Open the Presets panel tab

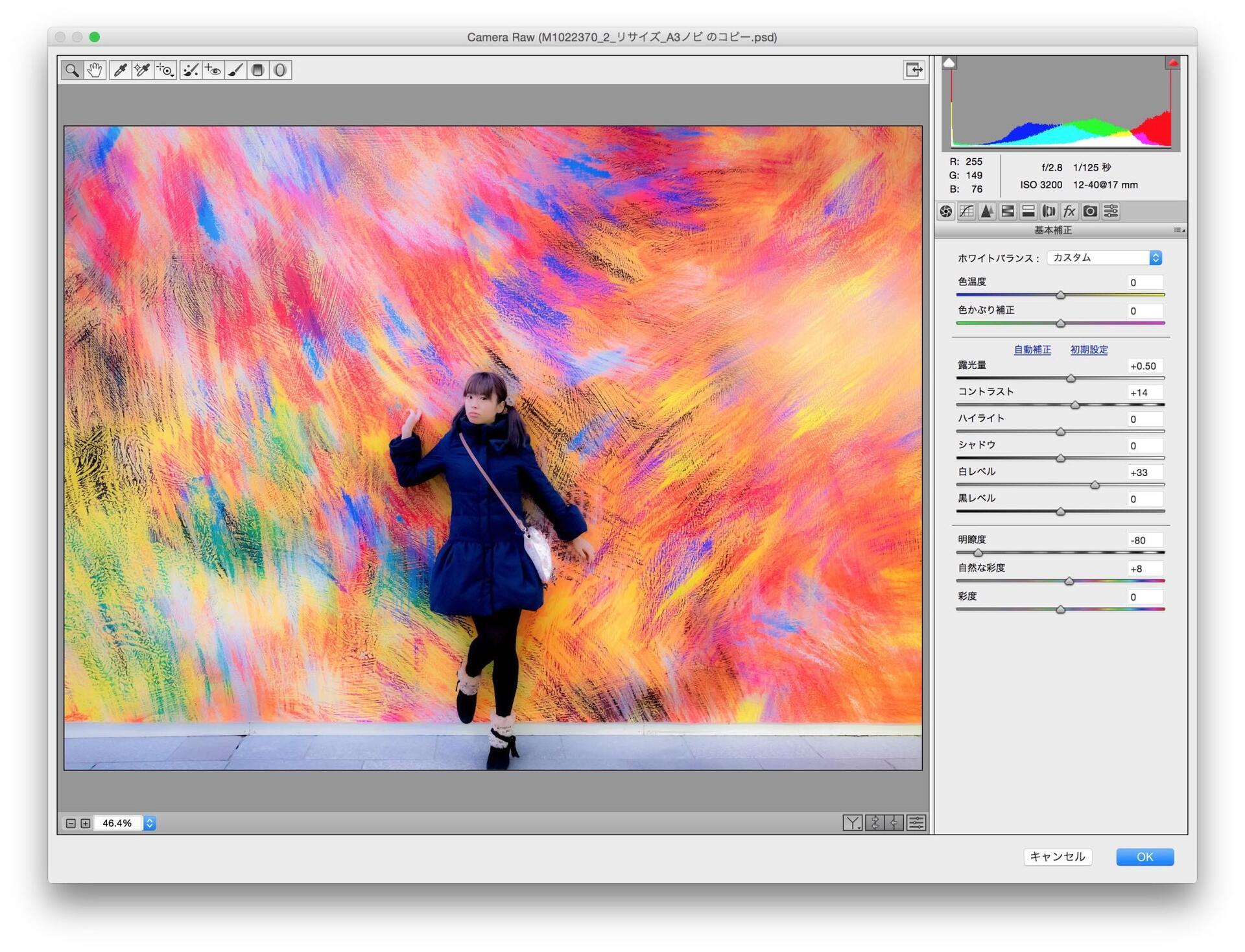1111,211
